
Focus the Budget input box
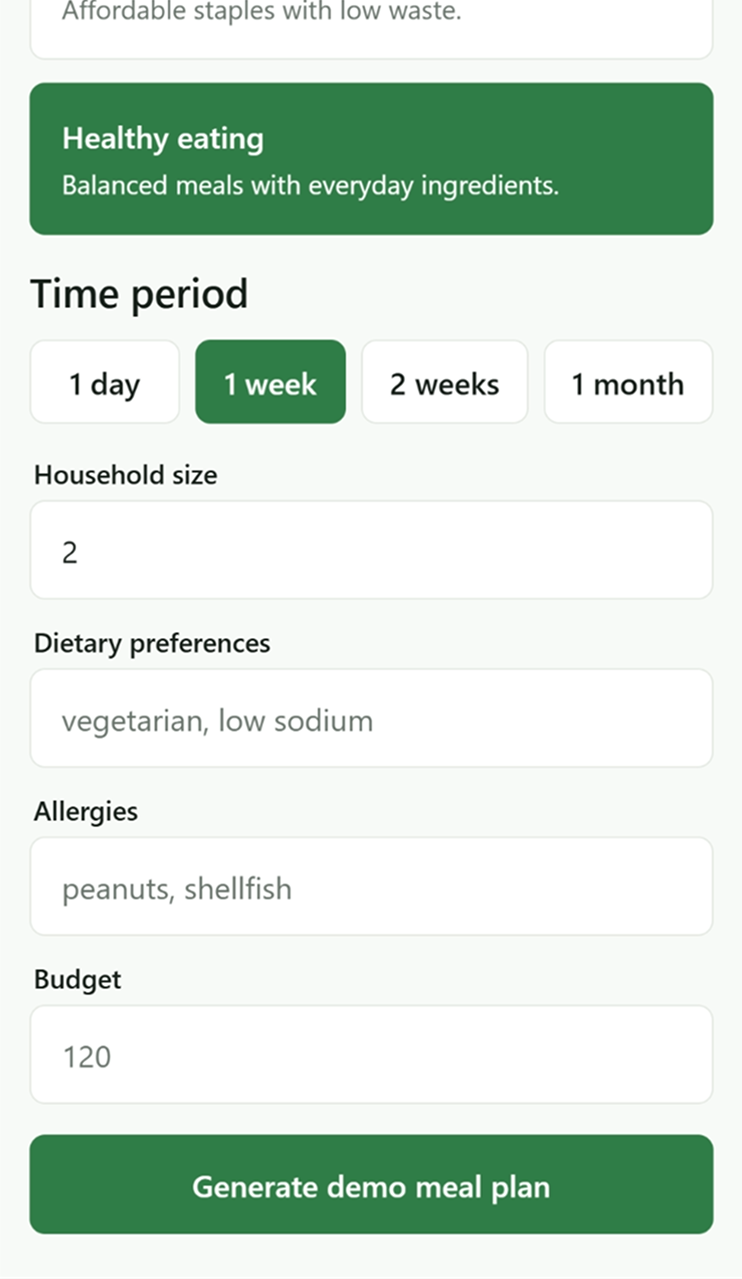tap(371, 1054)
